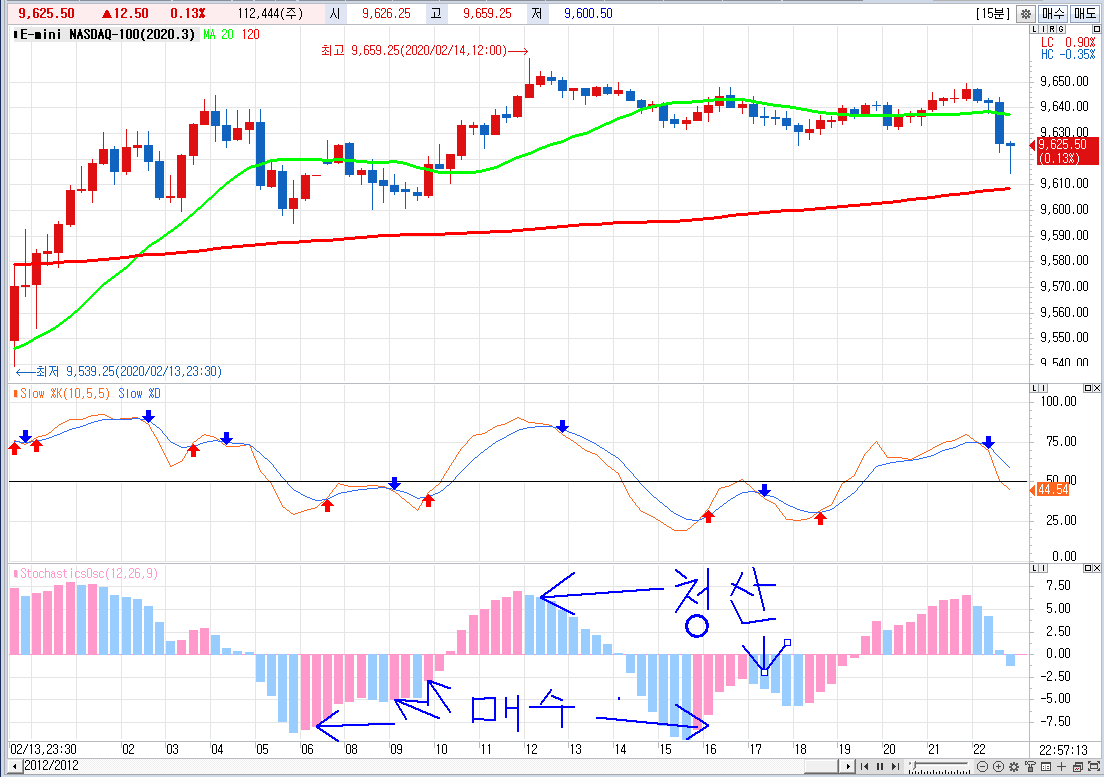Maximize the Slow %K stochastic panel
The image size is (1104, 777).
pos(1087,388)
